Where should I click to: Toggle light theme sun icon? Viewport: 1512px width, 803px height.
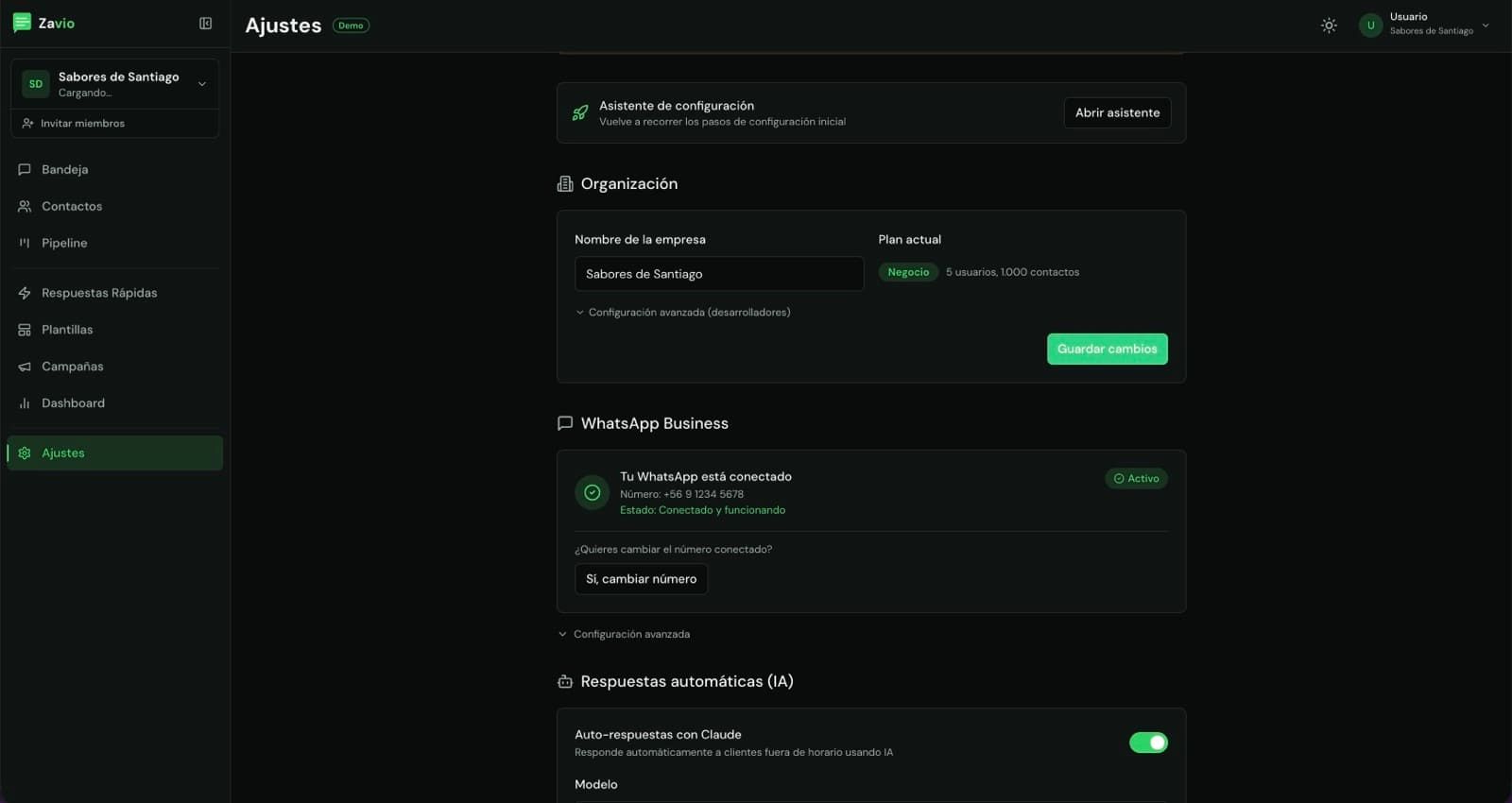click(x=1329, y=26)
